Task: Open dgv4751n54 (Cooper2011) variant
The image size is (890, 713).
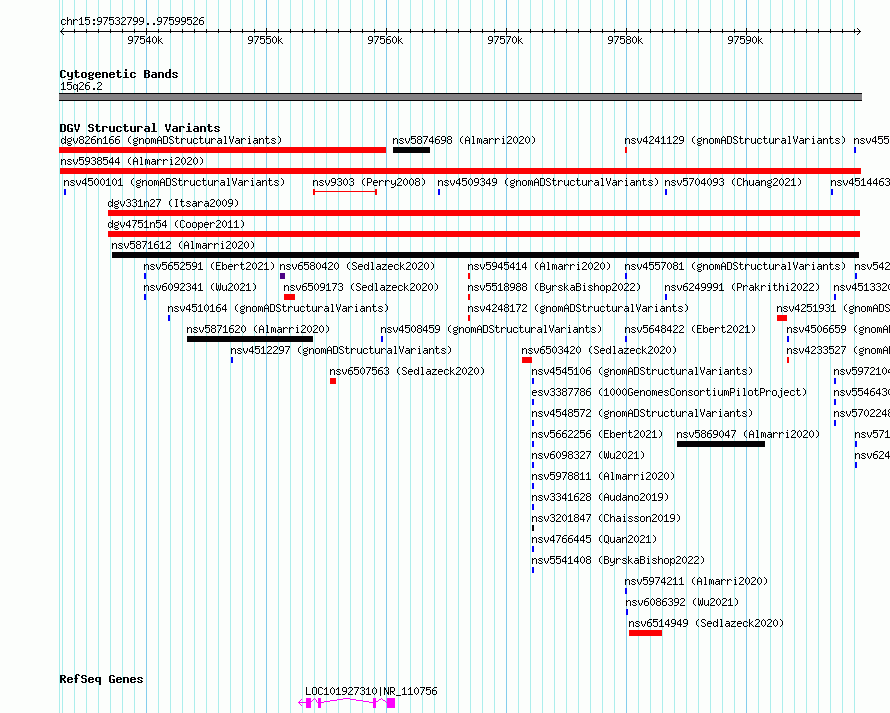Action: [176, 224]
